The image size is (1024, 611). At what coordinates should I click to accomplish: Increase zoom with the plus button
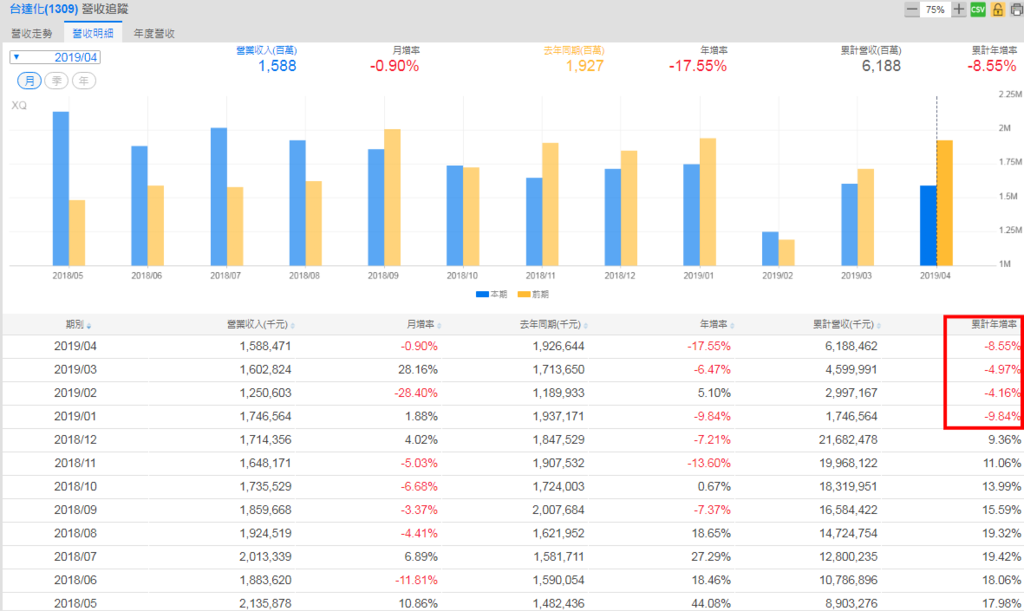(958, 9)
